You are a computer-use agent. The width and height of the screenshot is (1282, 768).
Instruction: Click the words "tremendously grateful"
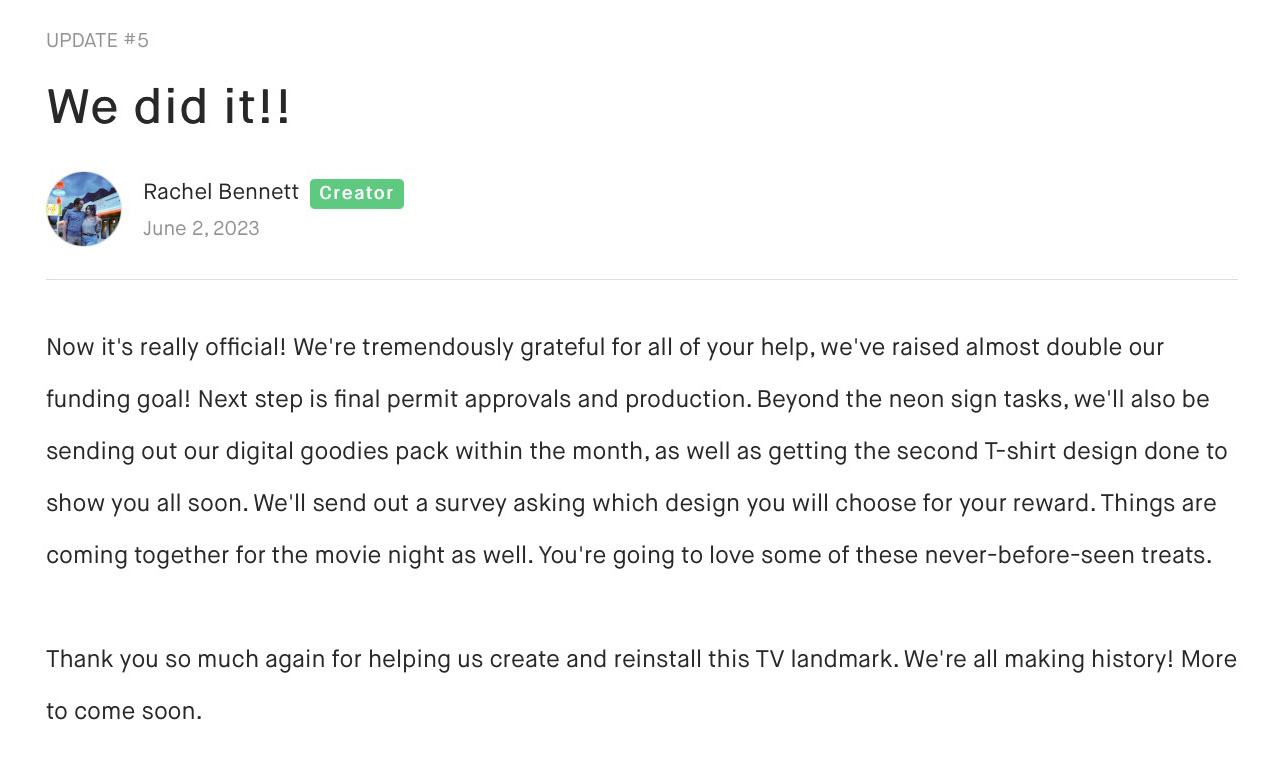pyautogui.click(x=483, y=348)
